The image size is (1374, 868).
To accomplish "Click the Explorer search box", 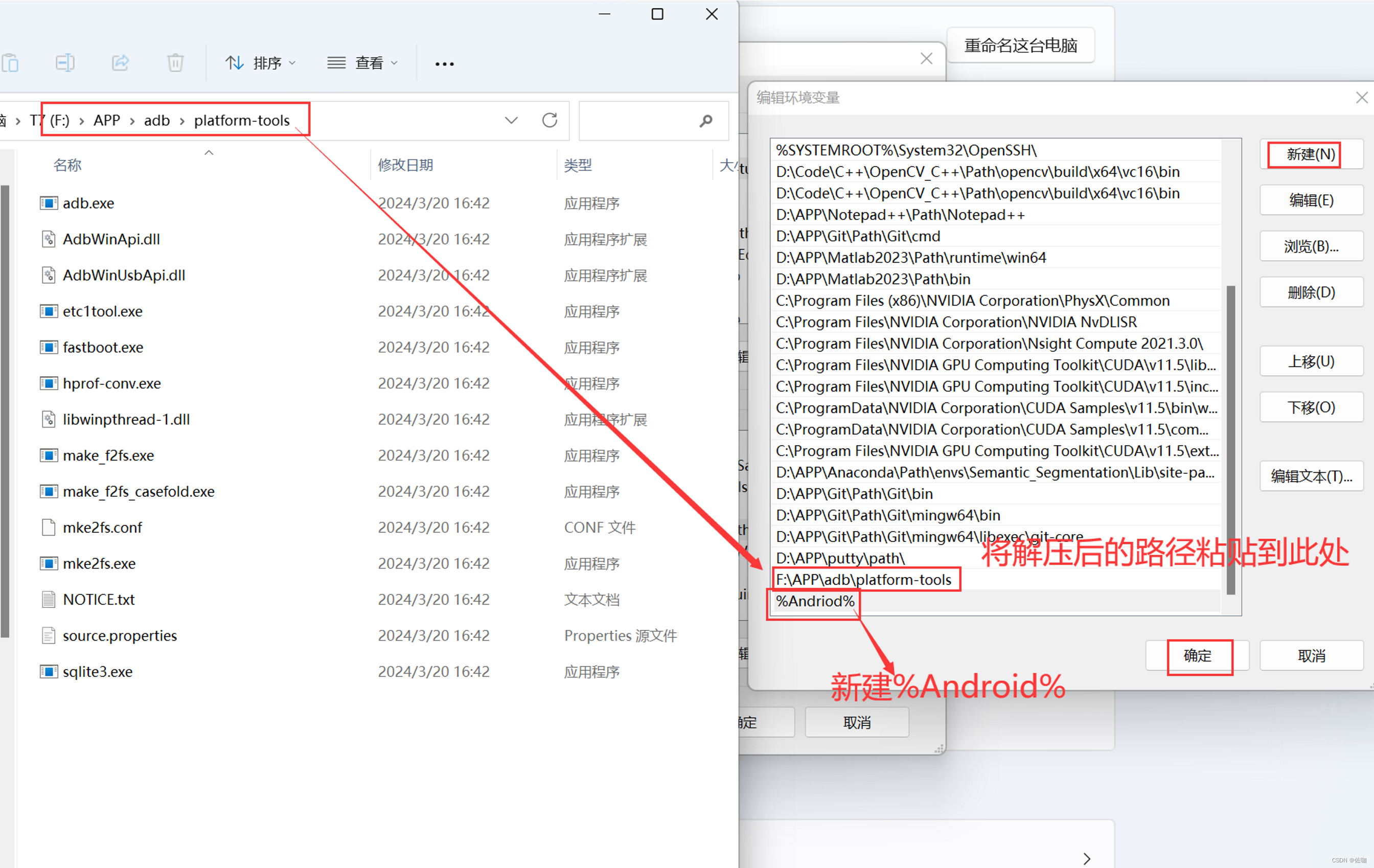I will pos(653,121).
